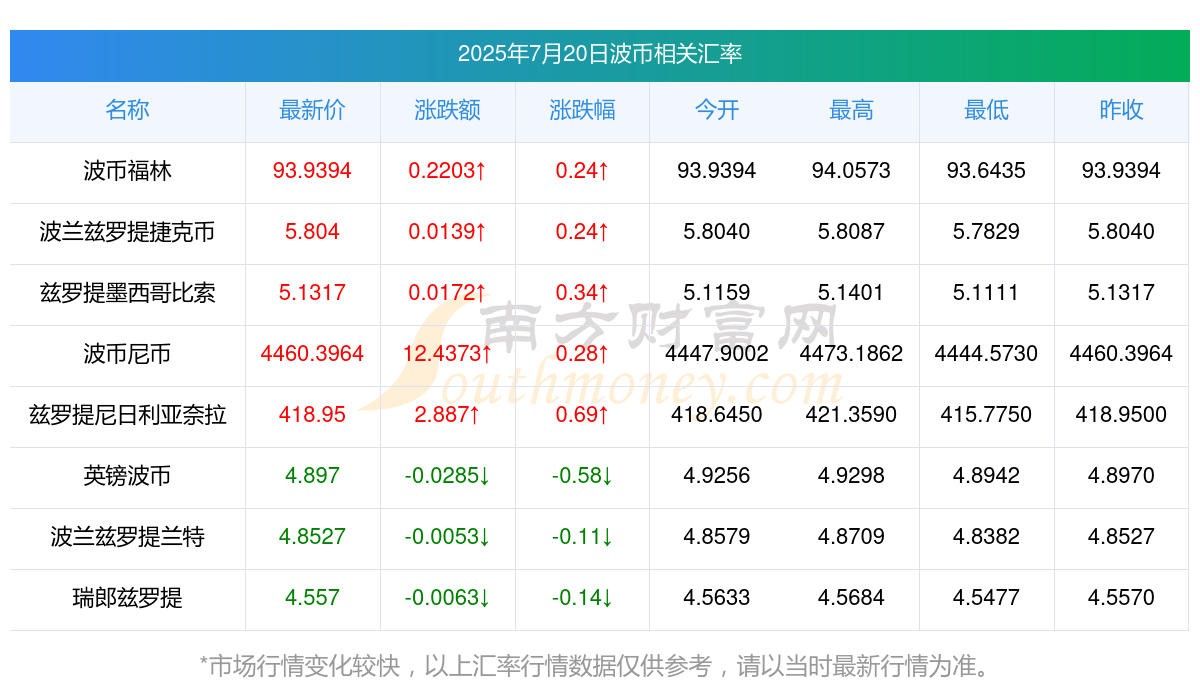Click the row name 波兰兹罗提捷克币
Viewport: 1200px width, 698px height.
127,232
